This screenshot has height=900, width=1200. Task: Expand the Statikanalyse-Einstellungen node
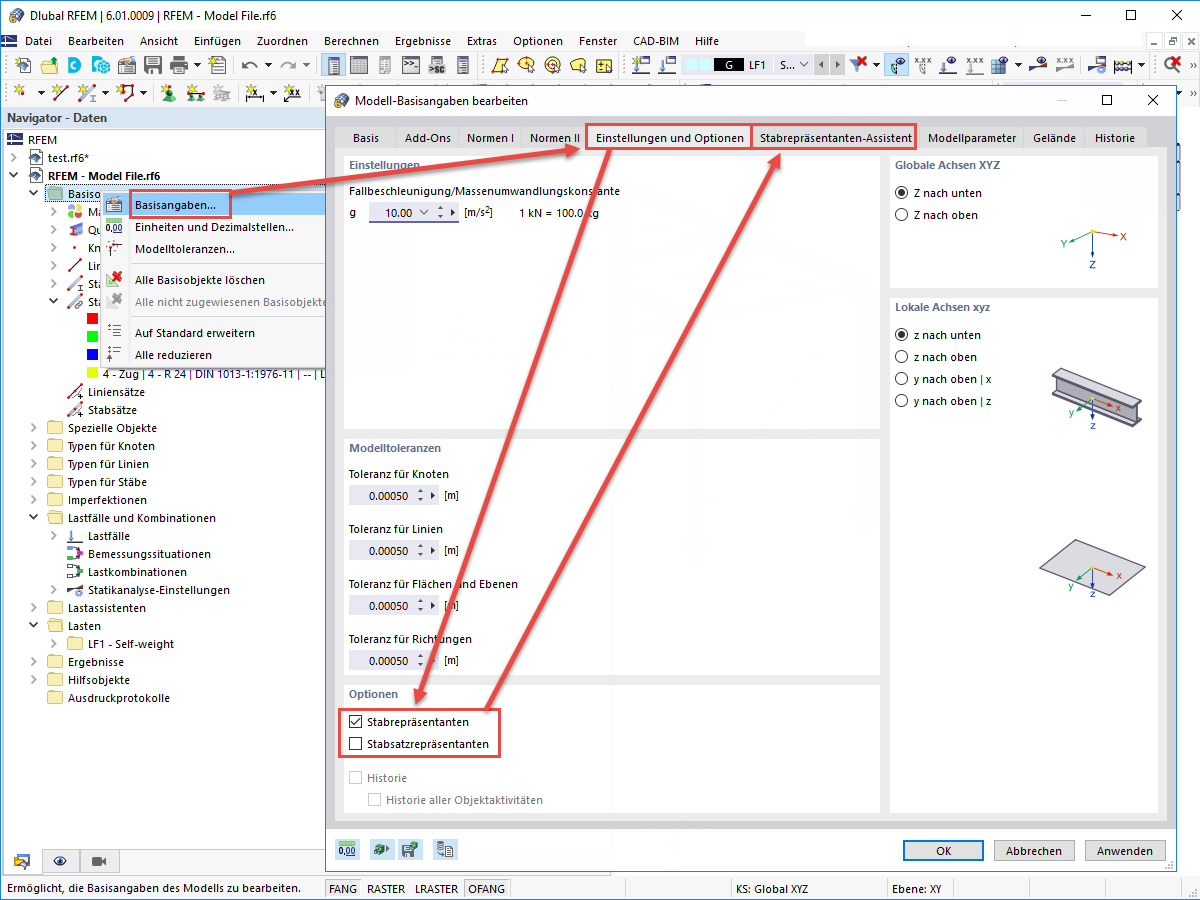[x=54, y=590]
